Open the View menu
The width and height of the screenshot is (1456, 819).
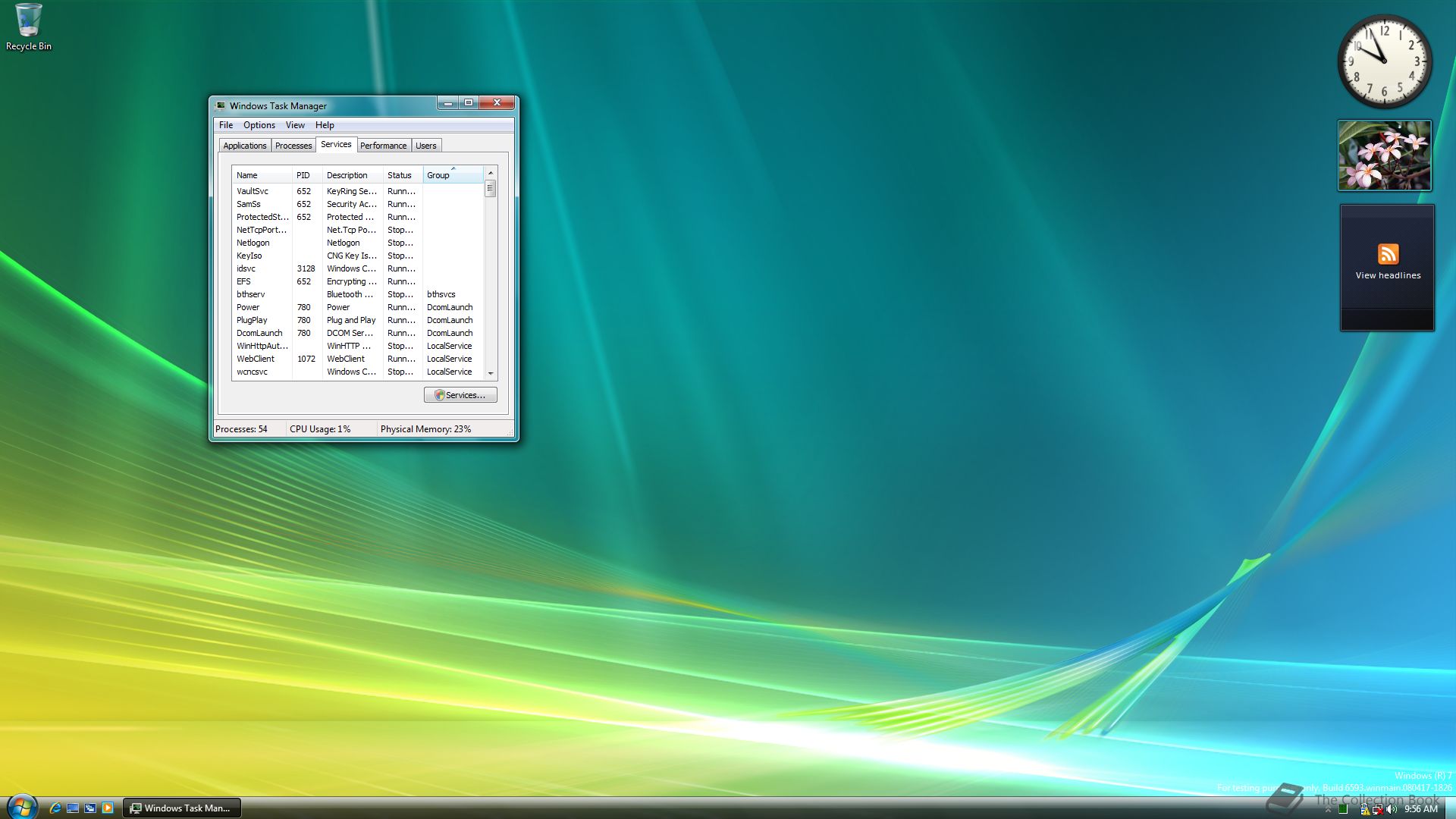coord(295,125)
